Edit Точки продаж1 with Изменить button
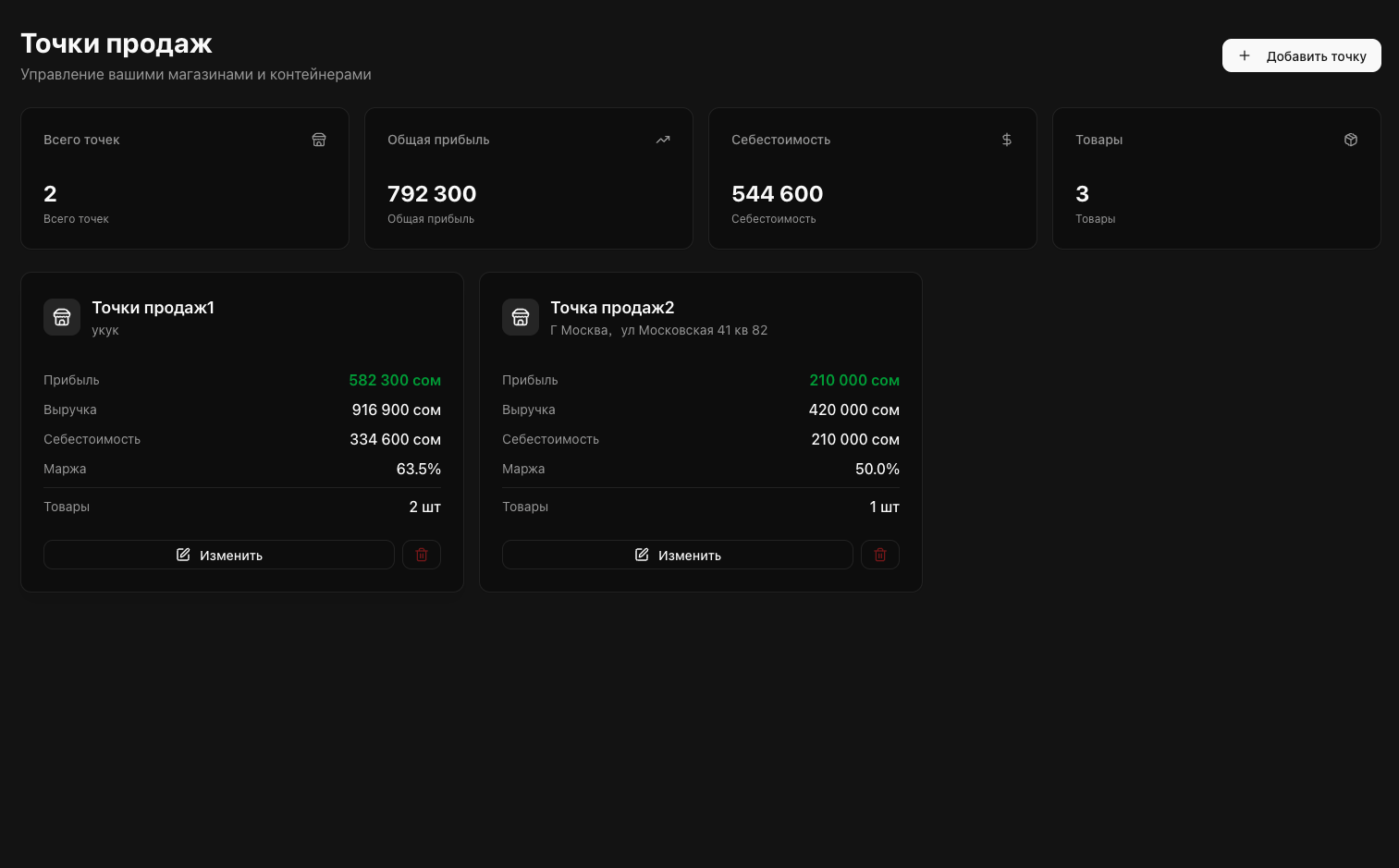The image size is (1399, 868). [219, 555]
